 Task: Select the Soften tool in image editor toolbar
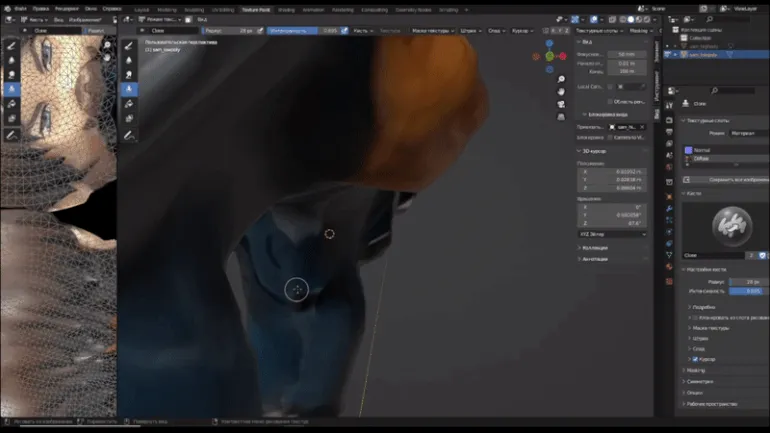(x=12, y=59)
